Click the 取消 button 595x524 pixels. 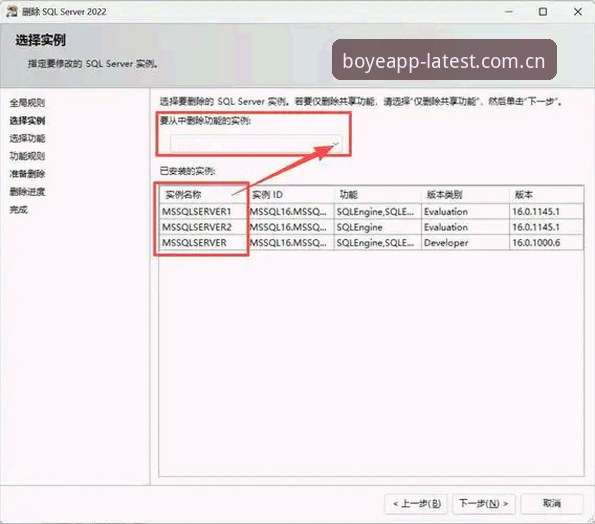coord(552,504)
